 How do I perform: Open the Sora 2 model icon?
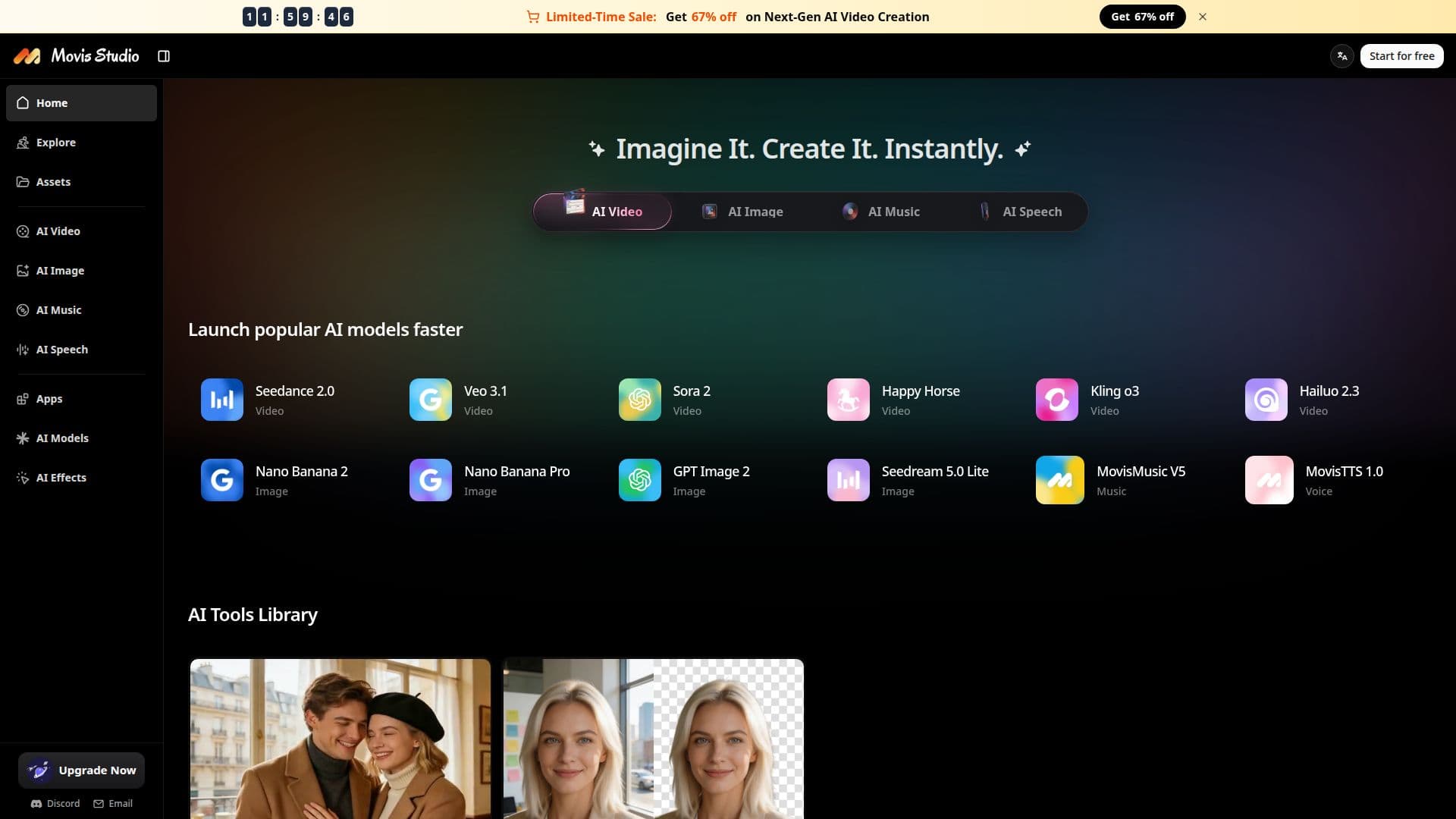(x=640, y=400)
